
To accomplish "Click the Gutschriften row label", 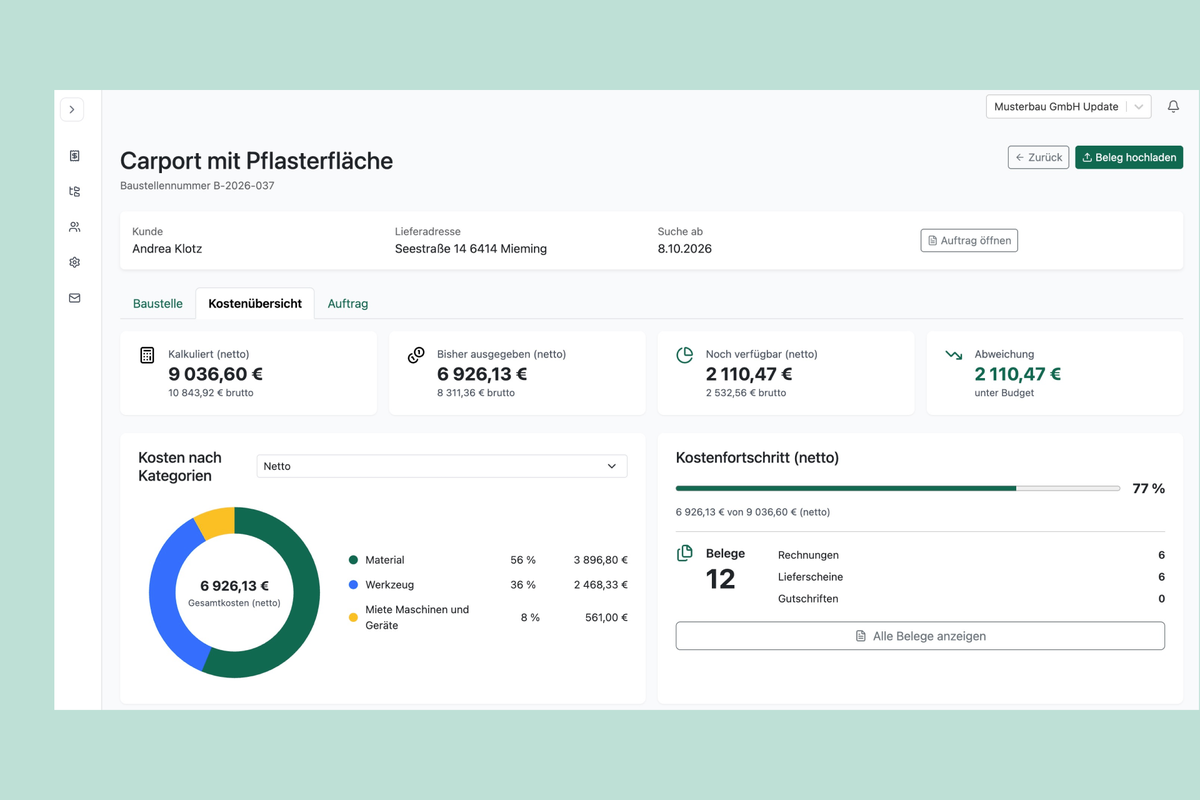I will coord(808,599).
